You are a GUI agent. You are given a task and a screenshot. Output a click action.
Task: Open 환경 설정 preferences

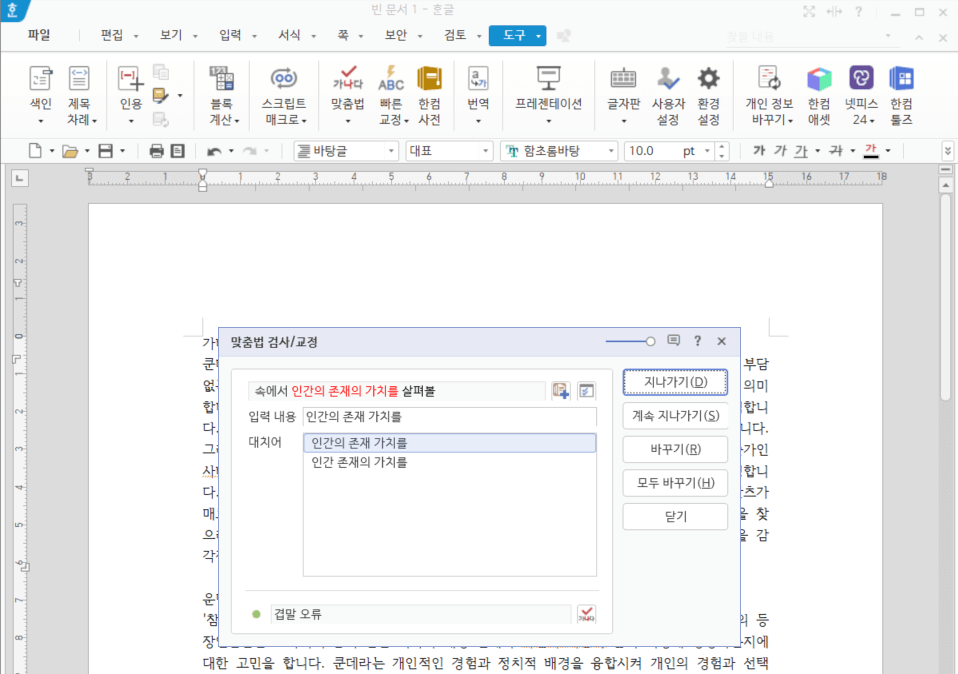[708, 94]
